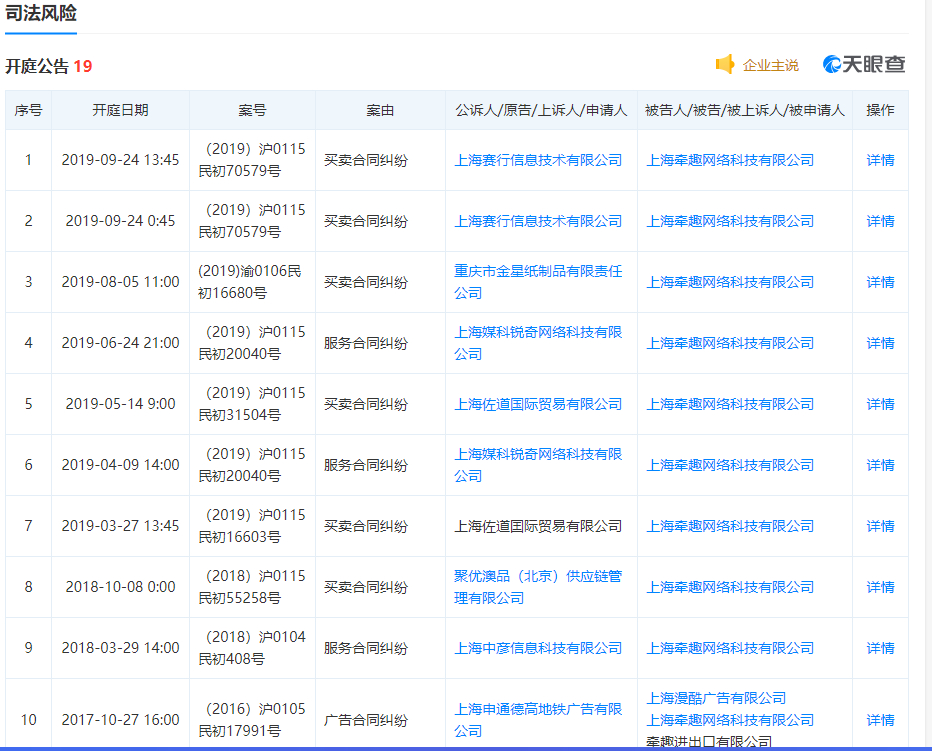
Task: Click plain-text plaintiff 上海佐道国际贸易有限公司 in row 7
Action: pyautogui.click(x=538, y=526)
